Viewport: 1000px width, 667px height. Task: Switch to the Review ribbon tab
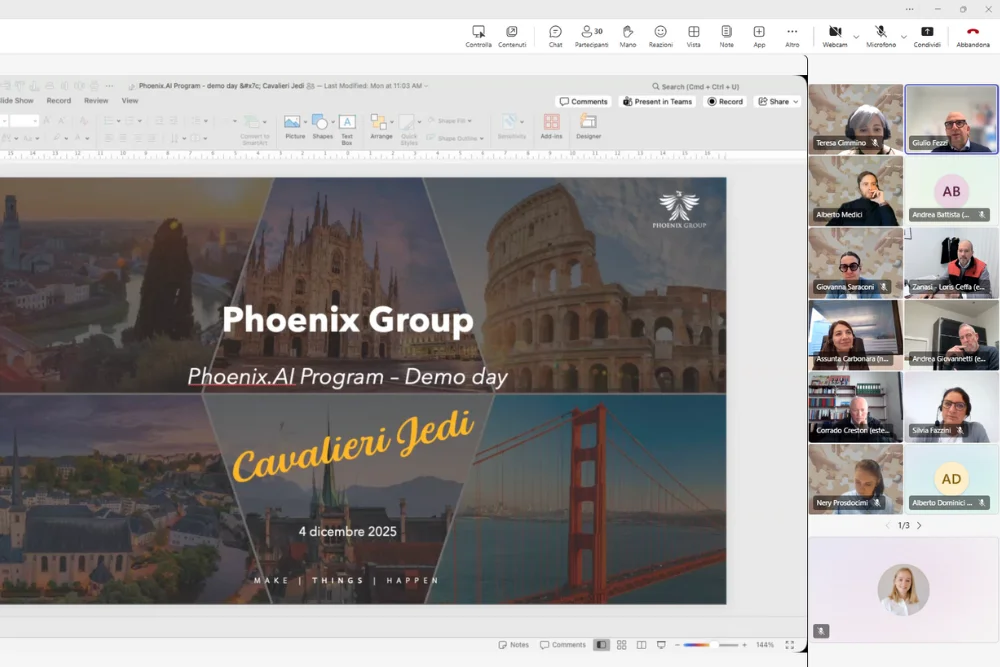[x=96, y=101]
